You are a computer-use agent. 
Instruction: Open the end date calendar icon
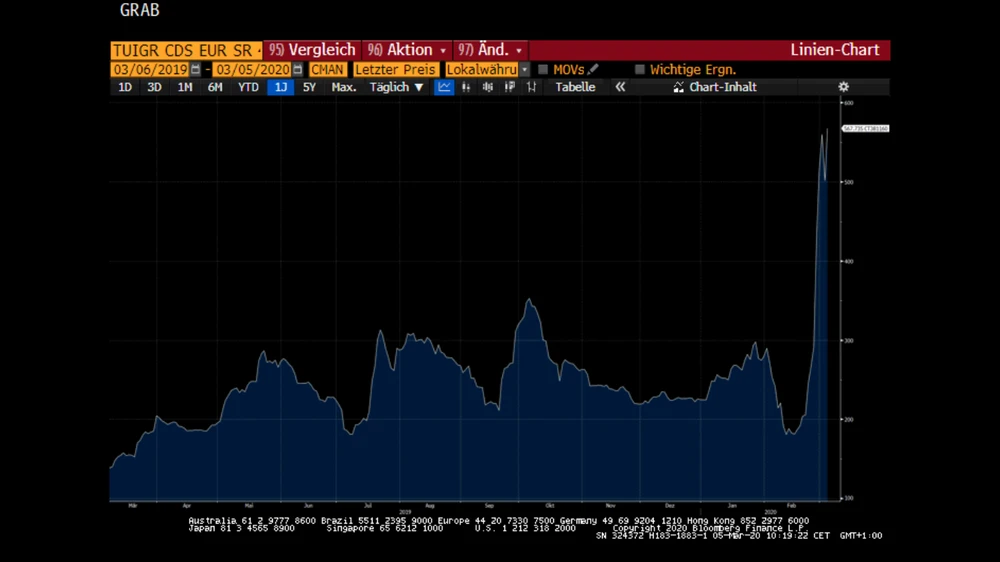click(x=297, y=70)
